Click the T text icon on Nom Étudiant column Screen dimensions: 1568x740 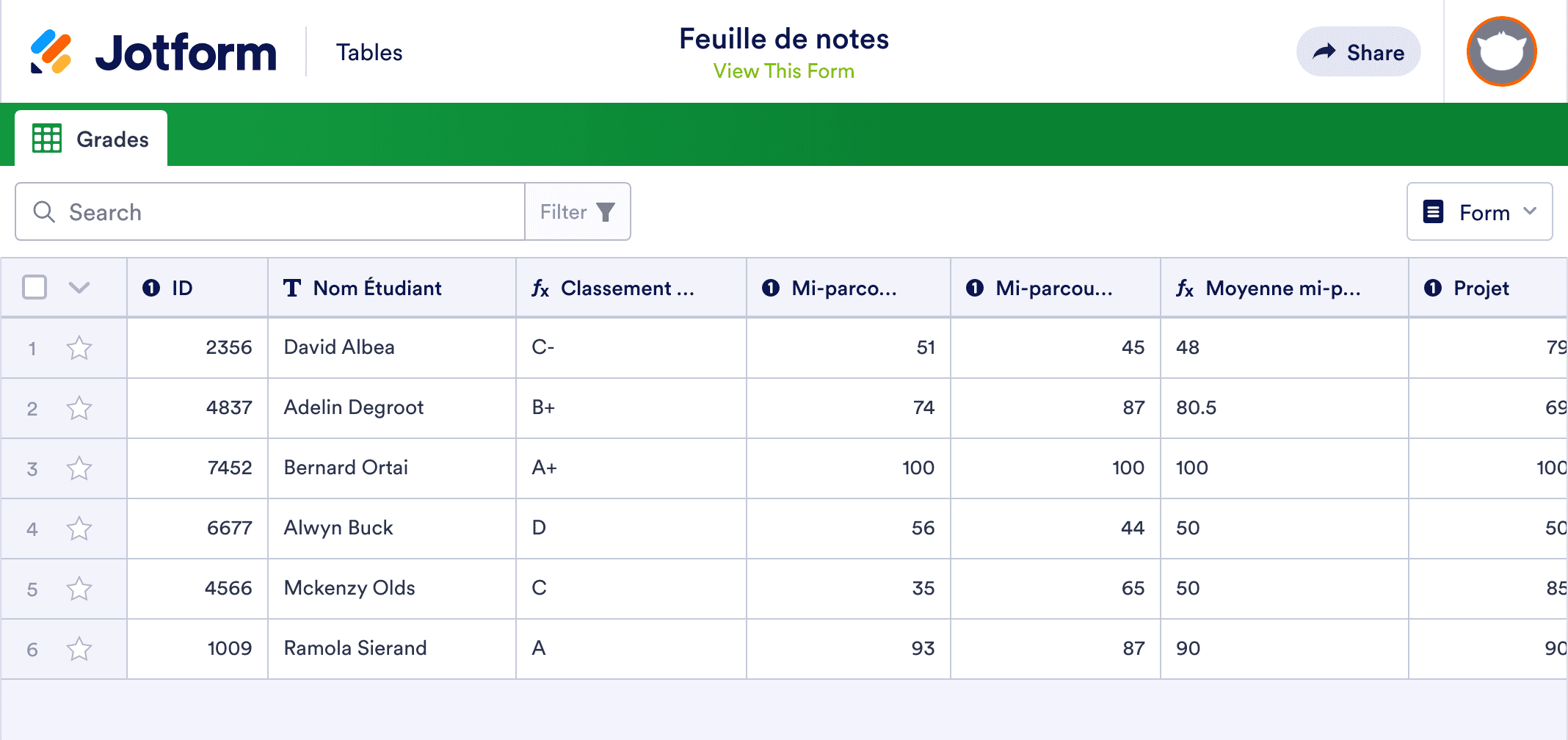point(291,288)
